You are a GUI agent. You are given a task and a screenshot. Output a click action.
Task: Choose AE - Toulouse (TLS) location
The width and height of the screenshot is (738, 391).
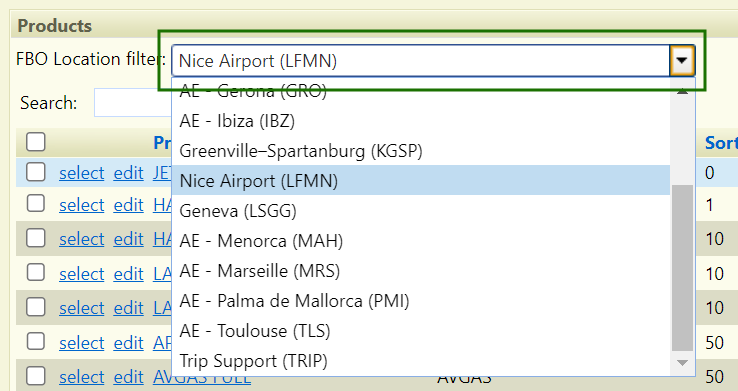(421, 331)
